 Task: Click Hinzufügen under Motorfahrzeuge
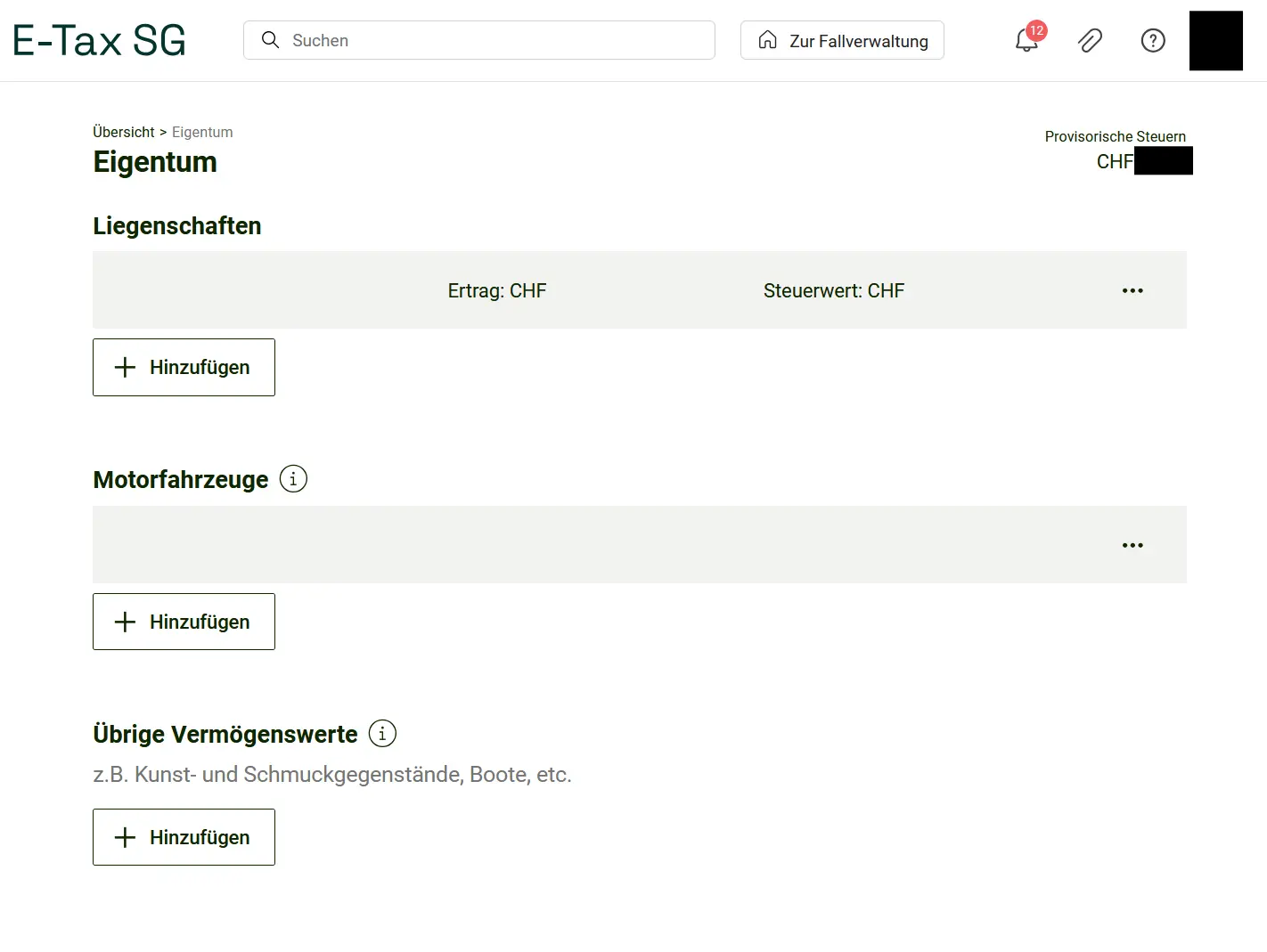click(x=184, y=622)
